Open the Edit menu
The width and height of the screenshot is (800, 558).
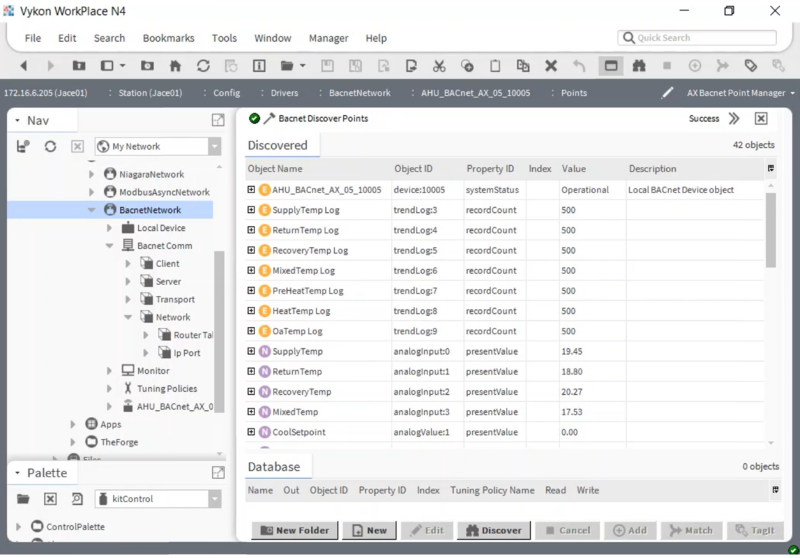[67, 38]
